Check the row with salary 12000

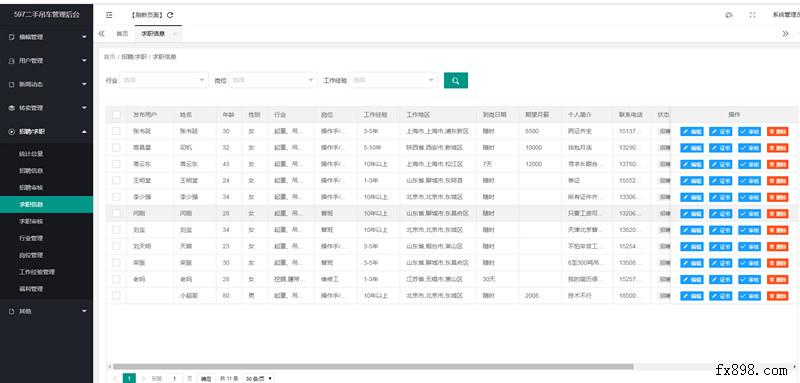point(116,164)
